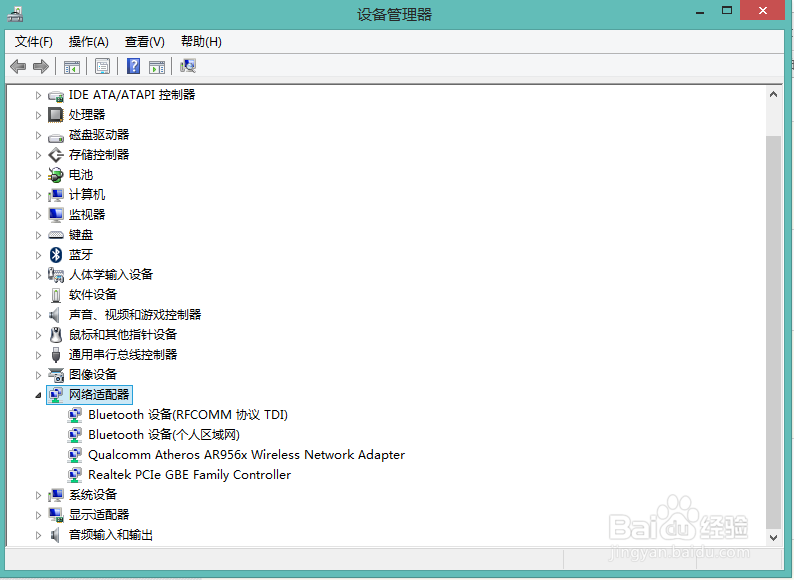Open the 帮助(H) menu
This screenshot has height=580, width=794.
(x=201, y=42)
